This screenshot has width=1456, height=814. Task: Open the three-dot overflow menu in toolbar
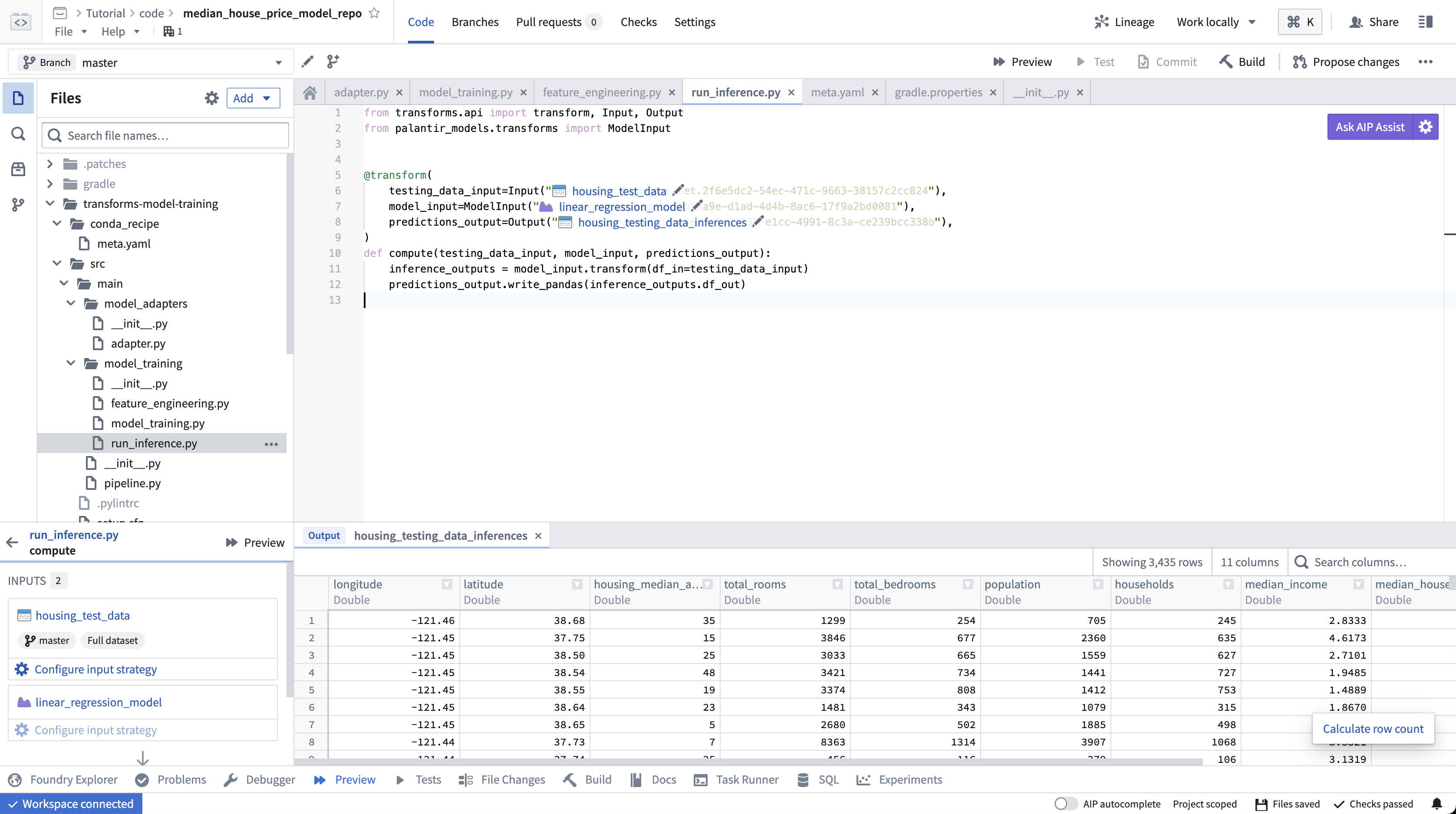(1426, 62)
